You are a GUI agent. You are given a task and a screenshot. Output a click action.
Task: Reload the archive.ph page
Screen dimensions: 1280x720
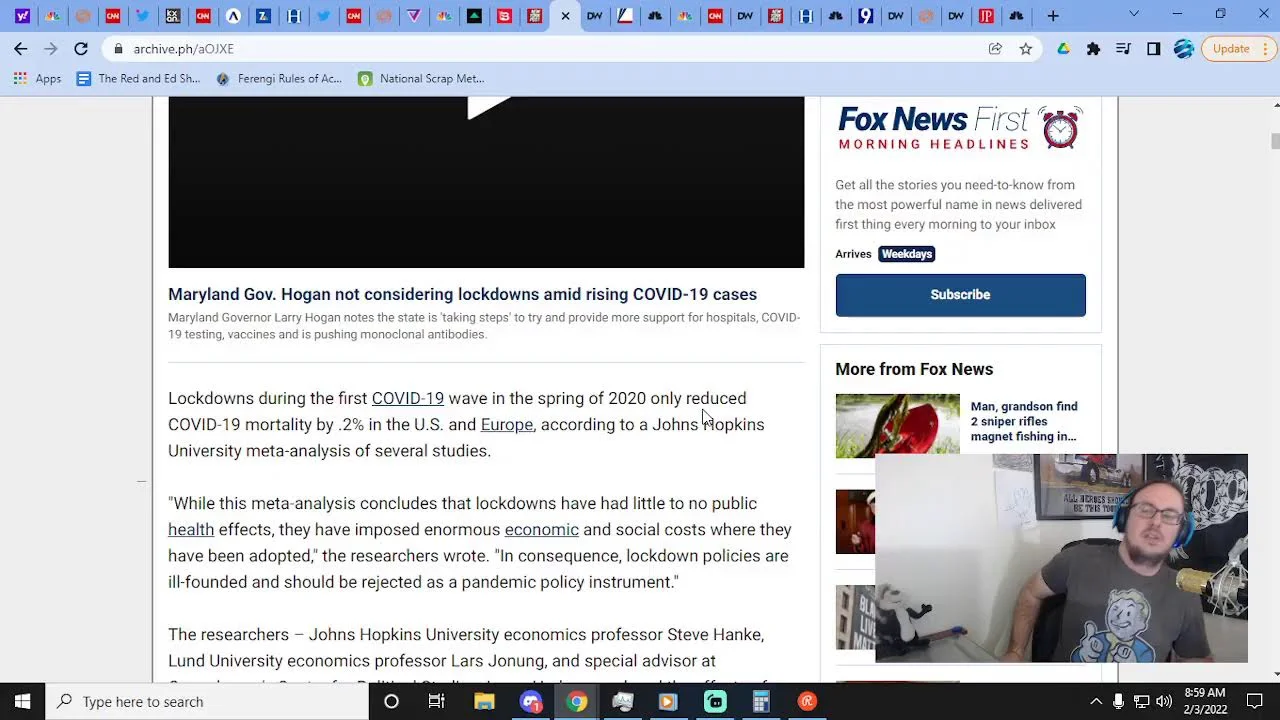tap(81, 48)
